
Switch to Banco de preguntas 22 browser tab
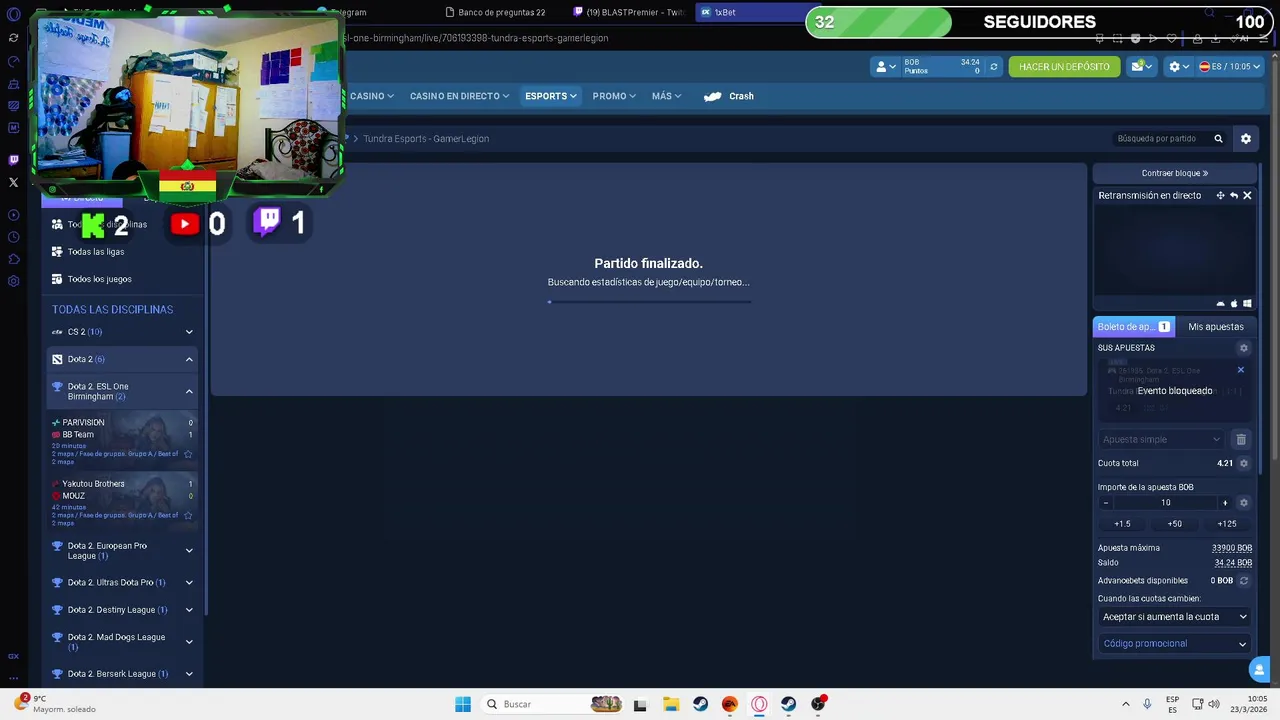[497, 12]
